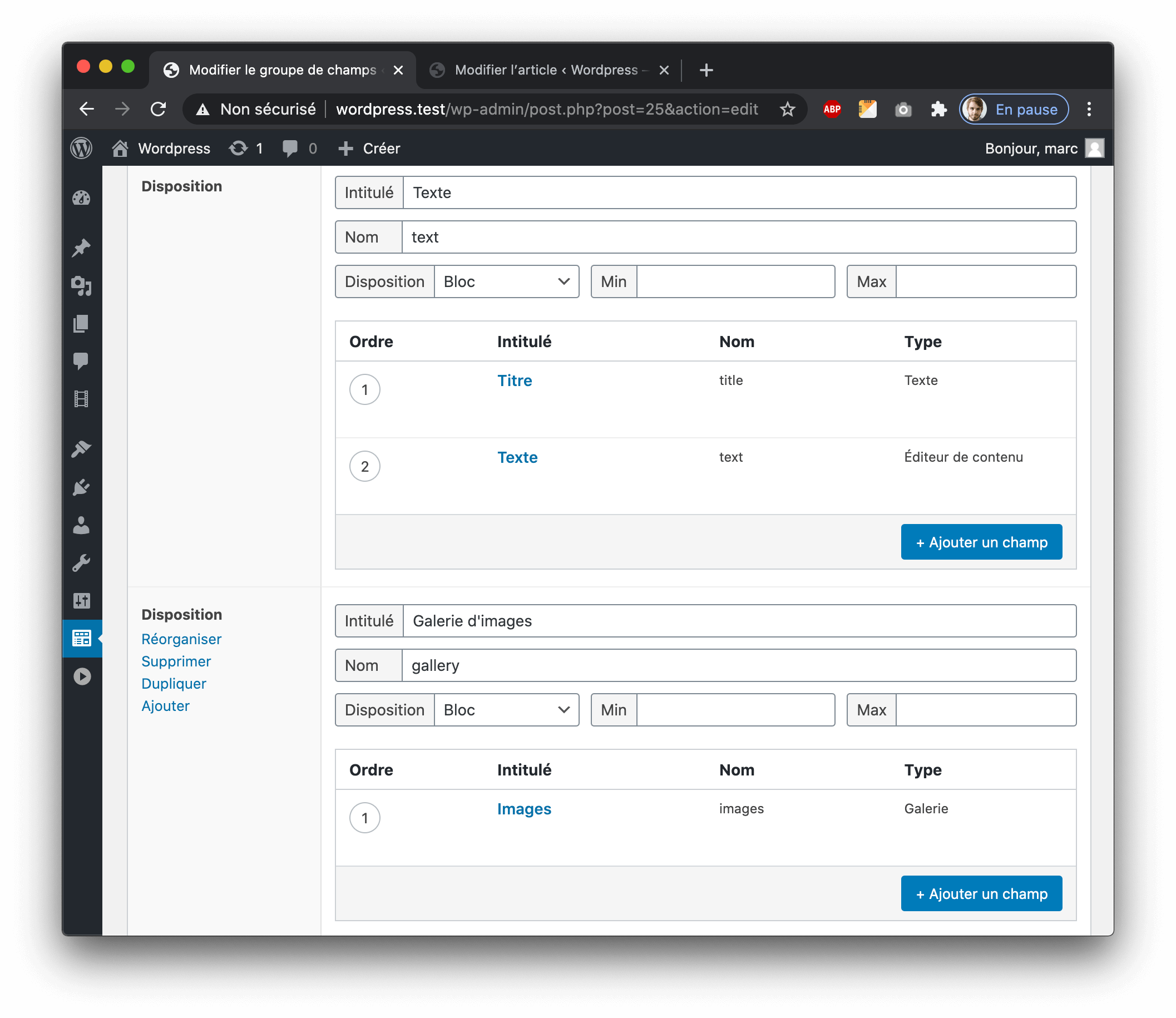Open the Créer menu in admin bar
1176x1018 pixels.
(370, 149)
